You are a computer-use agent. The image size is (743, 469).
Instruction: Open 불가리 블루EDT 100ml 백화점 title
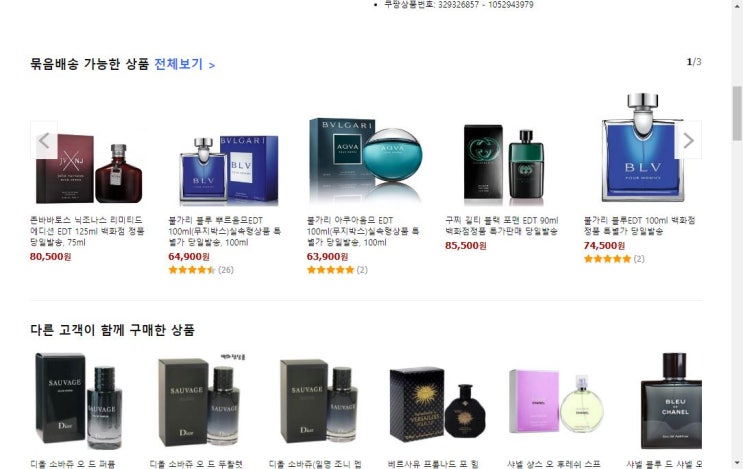[x=639, y=225]
